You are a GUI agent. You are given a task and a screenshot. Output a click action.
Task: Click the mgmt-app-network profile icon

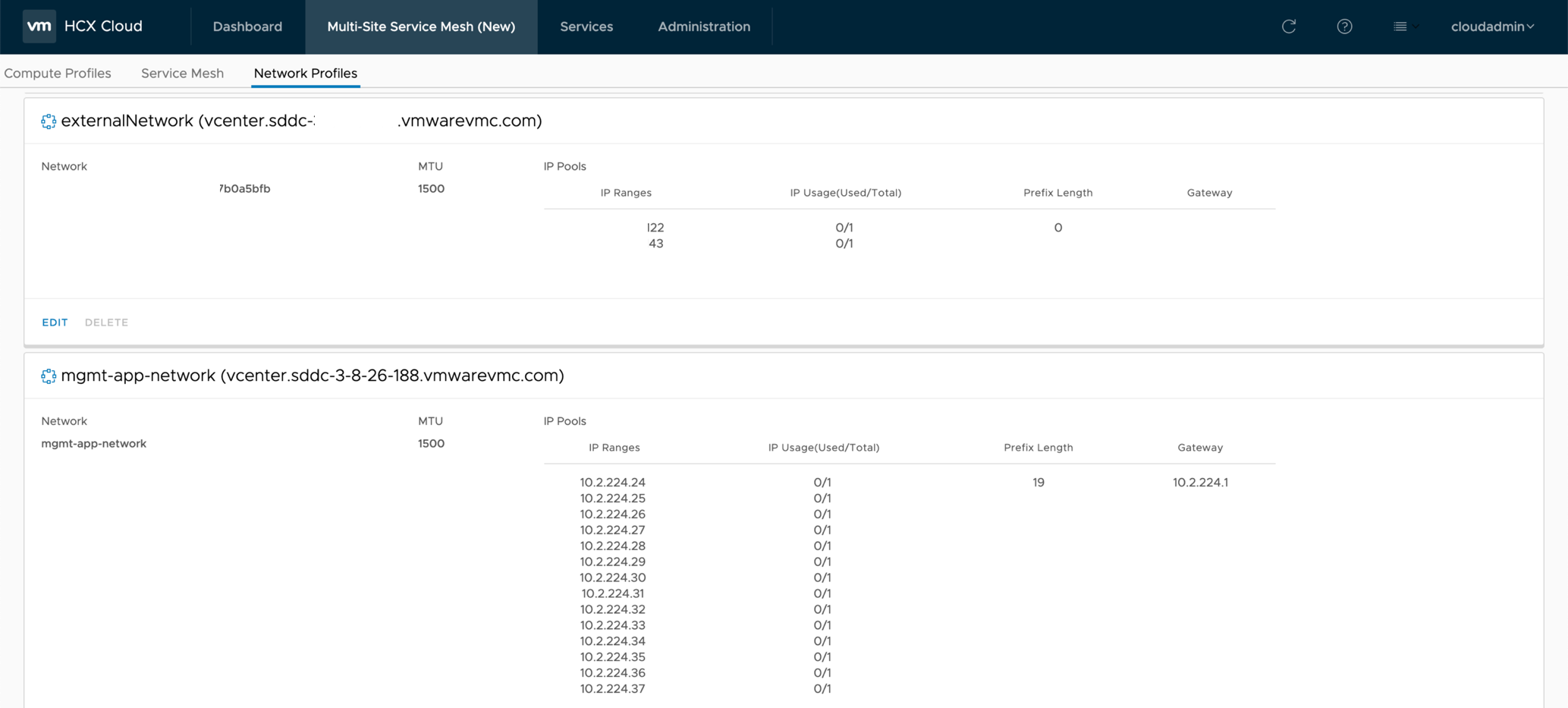click(x=49, y=376)
